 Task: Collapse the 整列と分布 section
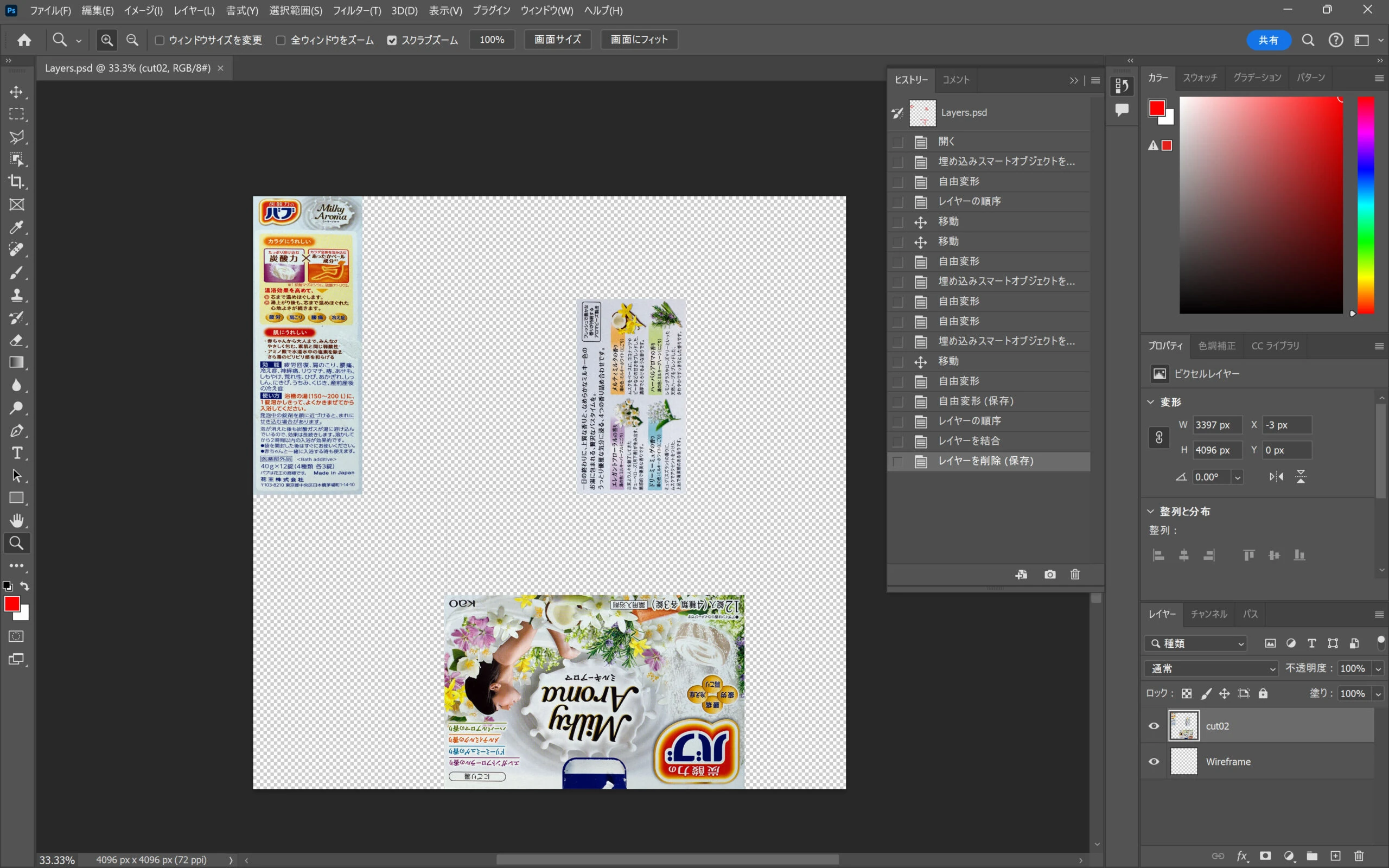point(1150,511)
